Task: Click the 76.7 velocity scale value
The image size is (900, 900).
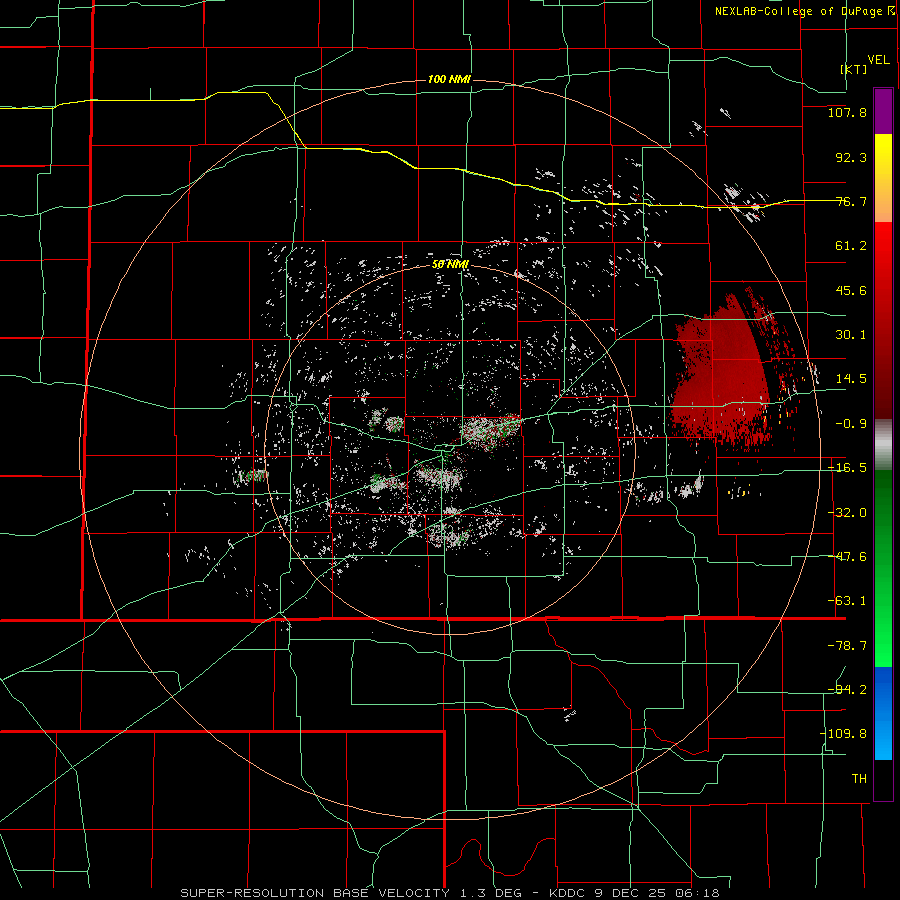Action: click(851, 201)
